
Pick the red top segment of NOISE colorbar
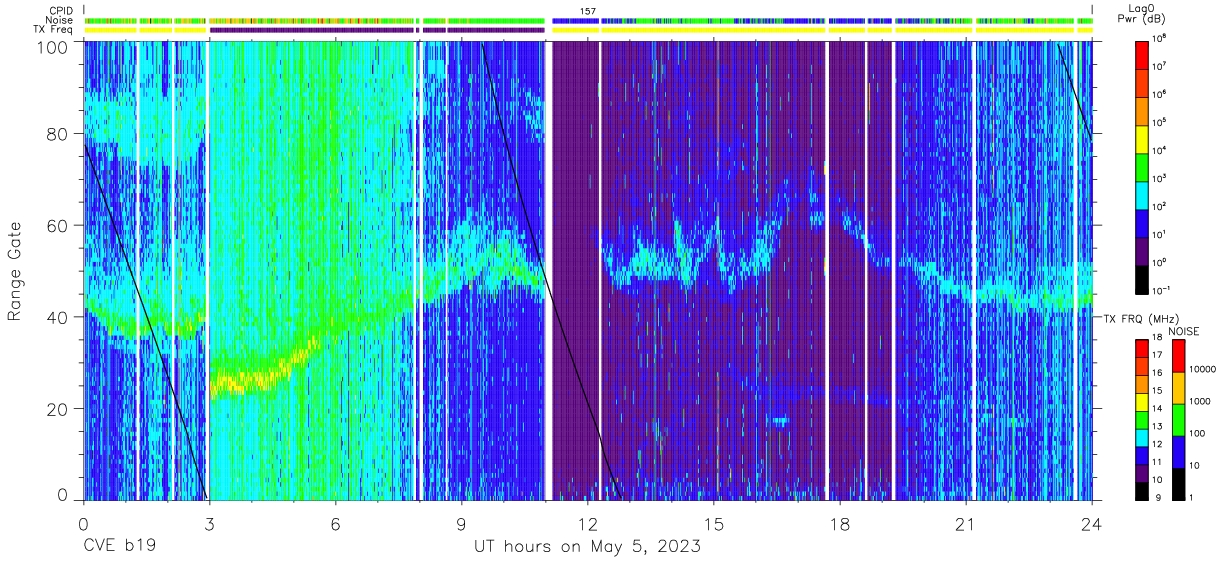(x=1177, y=356)
